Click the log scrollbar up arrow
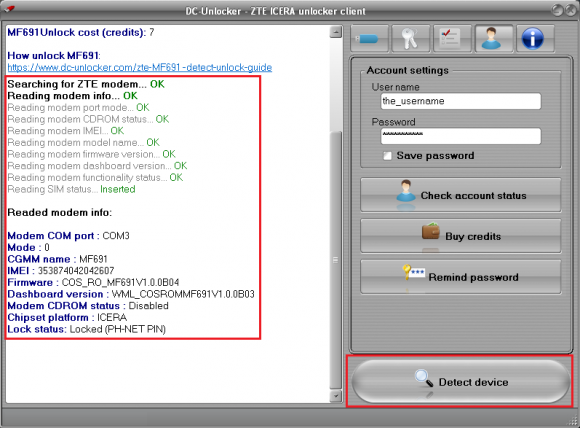The image size is (580, 428). point(335,32)
